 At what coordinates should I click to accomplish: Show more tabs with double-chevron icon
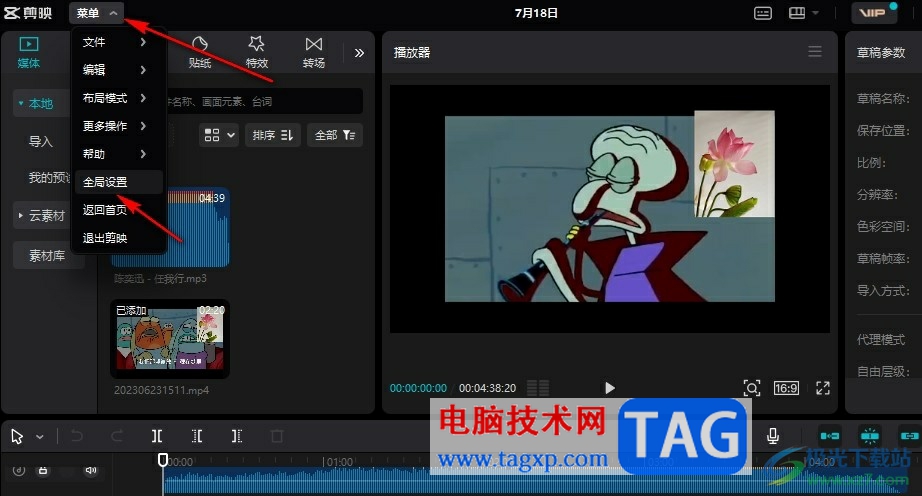tap(359, 53)
